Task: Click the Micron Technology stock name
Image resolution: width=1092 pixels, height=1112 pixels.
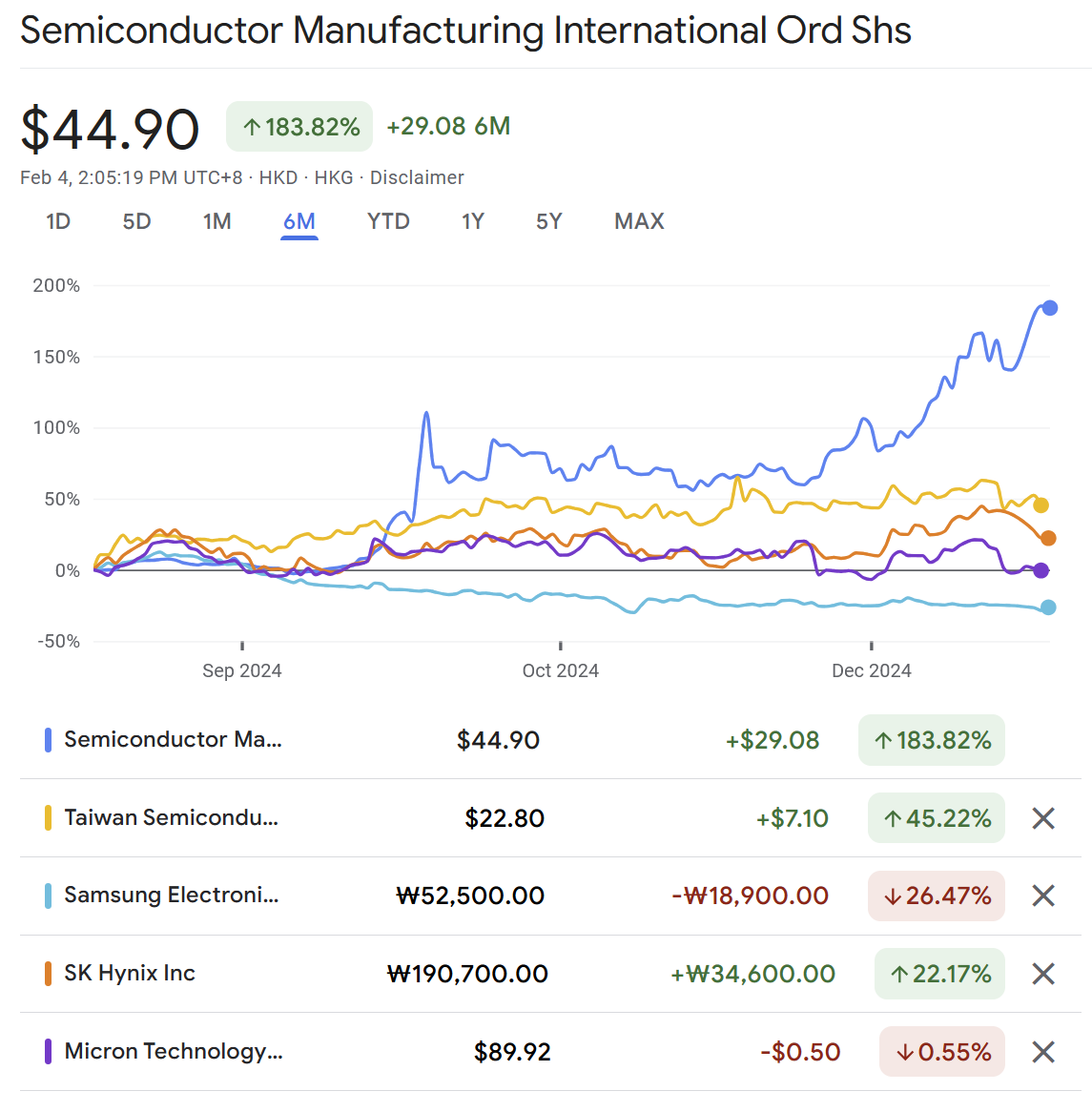Action: coord(173,1051)
